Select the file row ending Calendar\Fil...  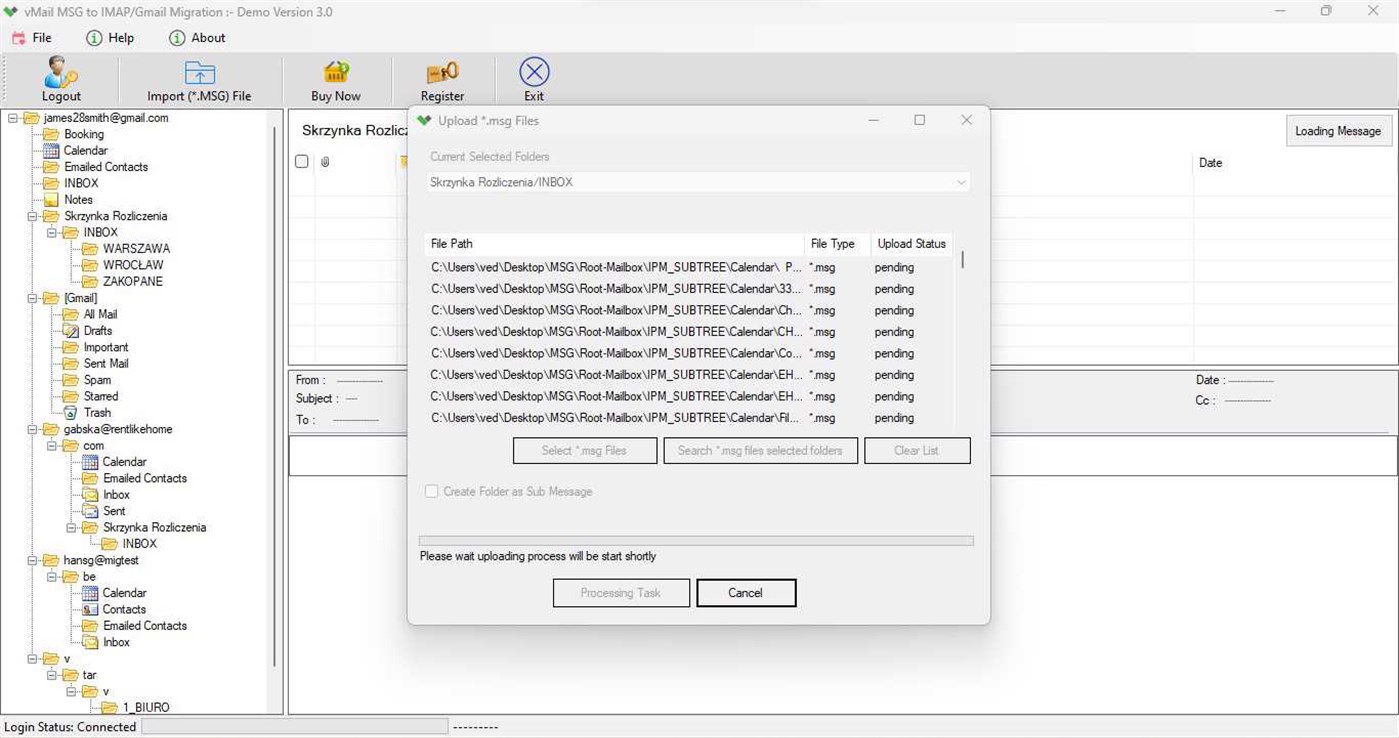coord(688,418)
